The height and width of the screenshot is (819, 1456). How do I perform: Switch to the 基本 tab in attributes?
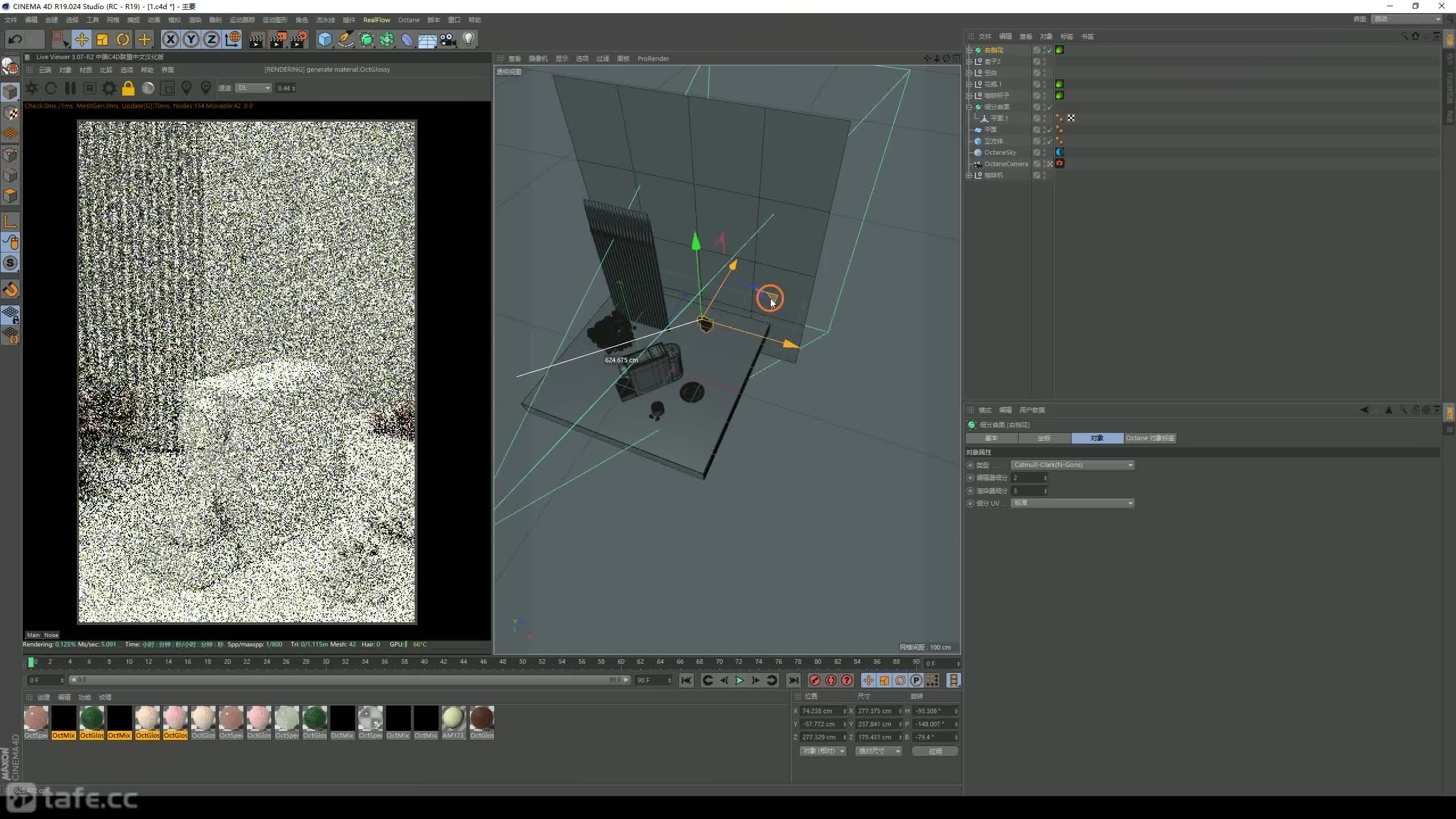(x=991, y=438)
